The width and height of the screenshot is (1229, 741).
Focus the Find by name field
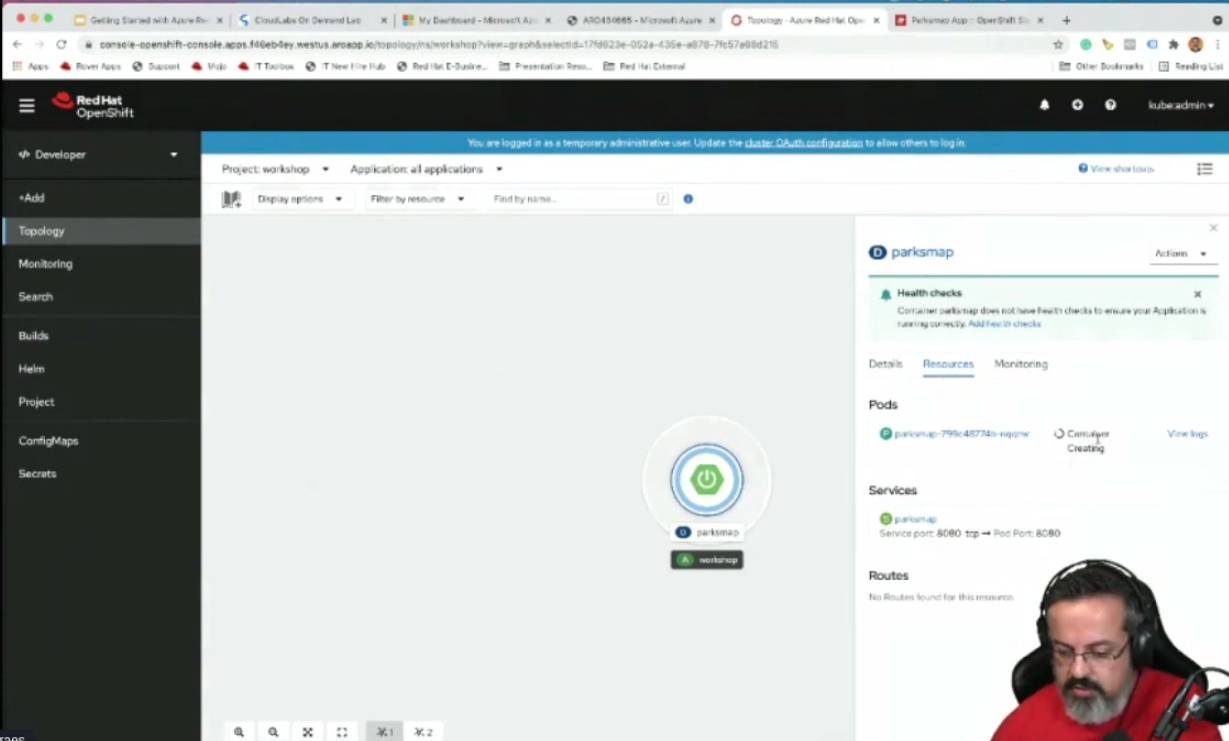point(578,199)
